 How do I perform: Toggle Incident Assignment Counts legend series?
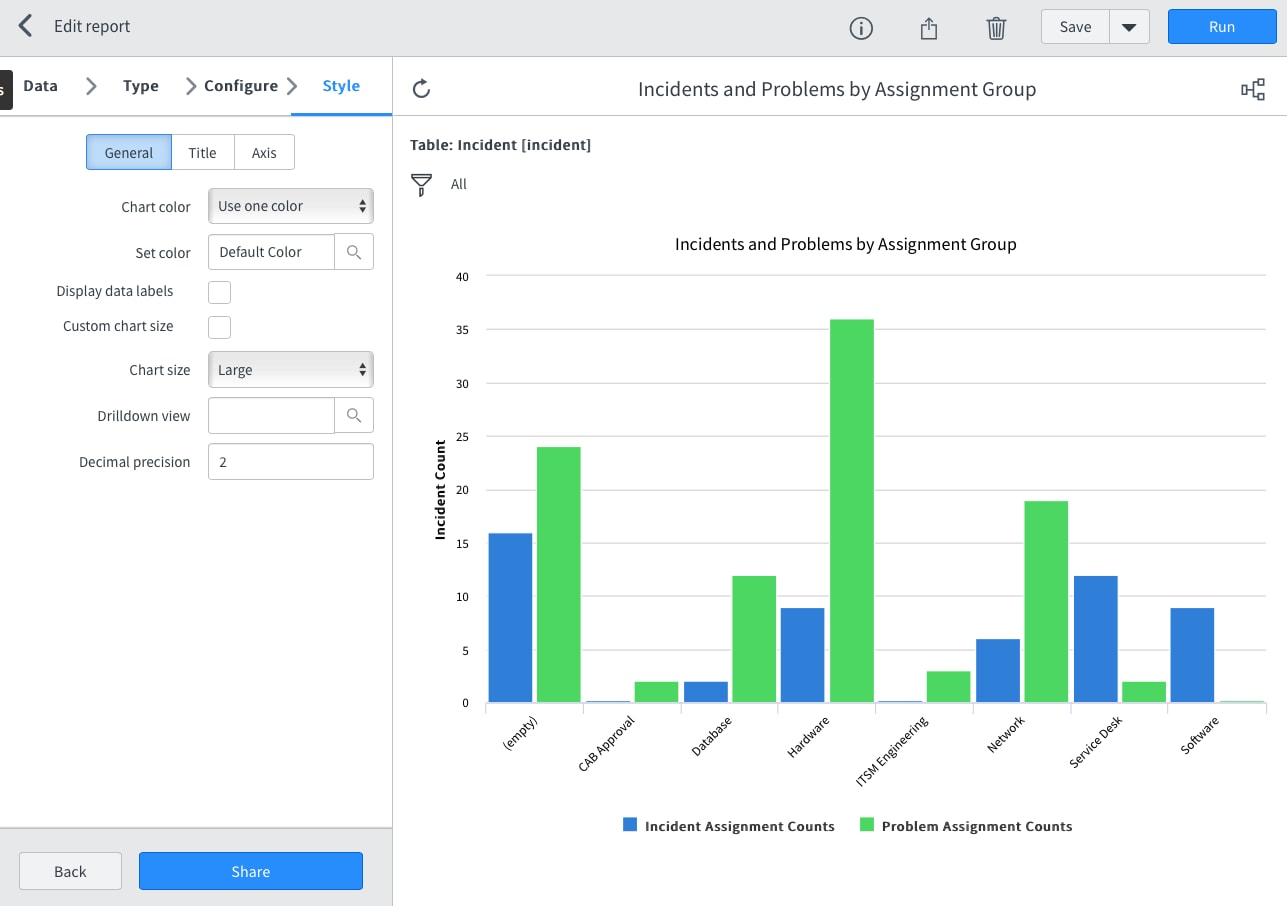tap(728, 826)
